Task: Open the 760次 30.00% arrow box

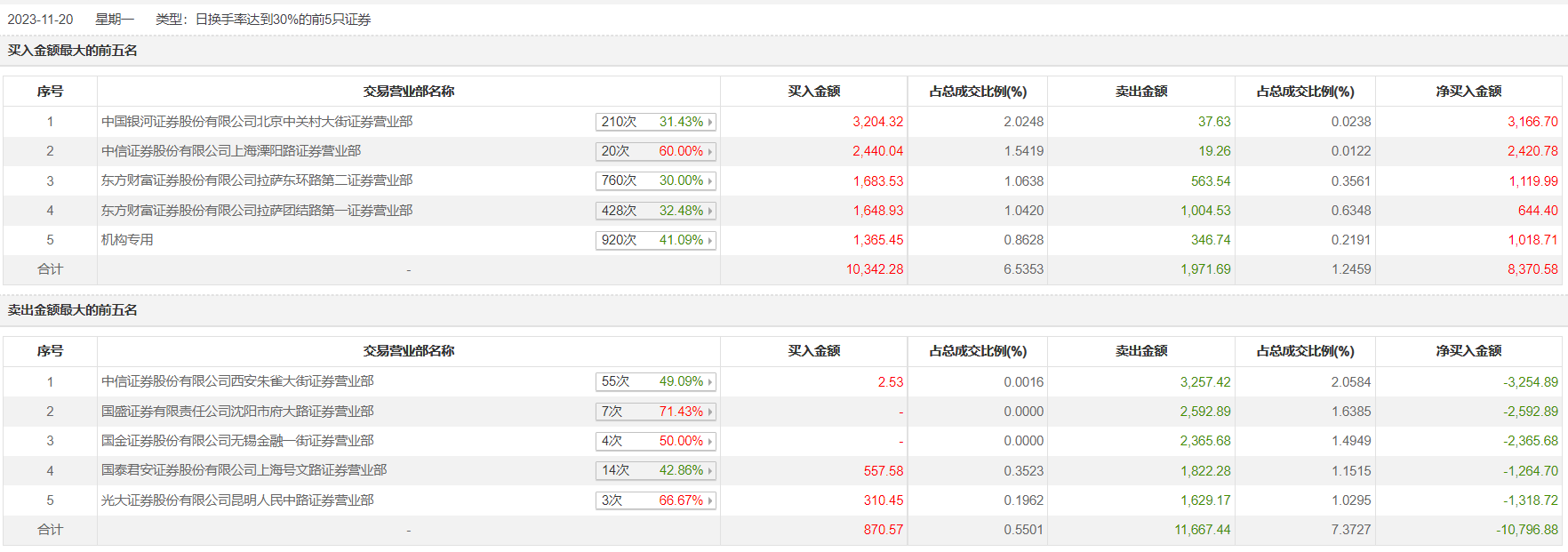Action: point(655,180)
